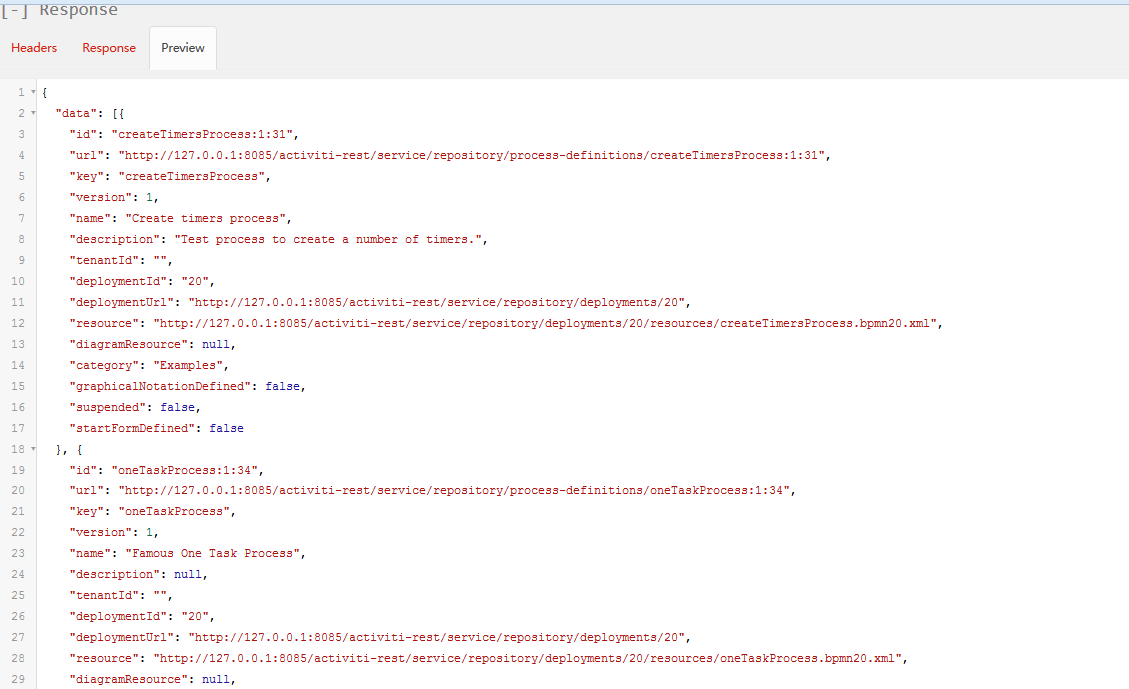Click the "oneTaskProcess:1:34" id value
Image resolution: width=1129 pixels, height=689 pixels.
(185, 470)
